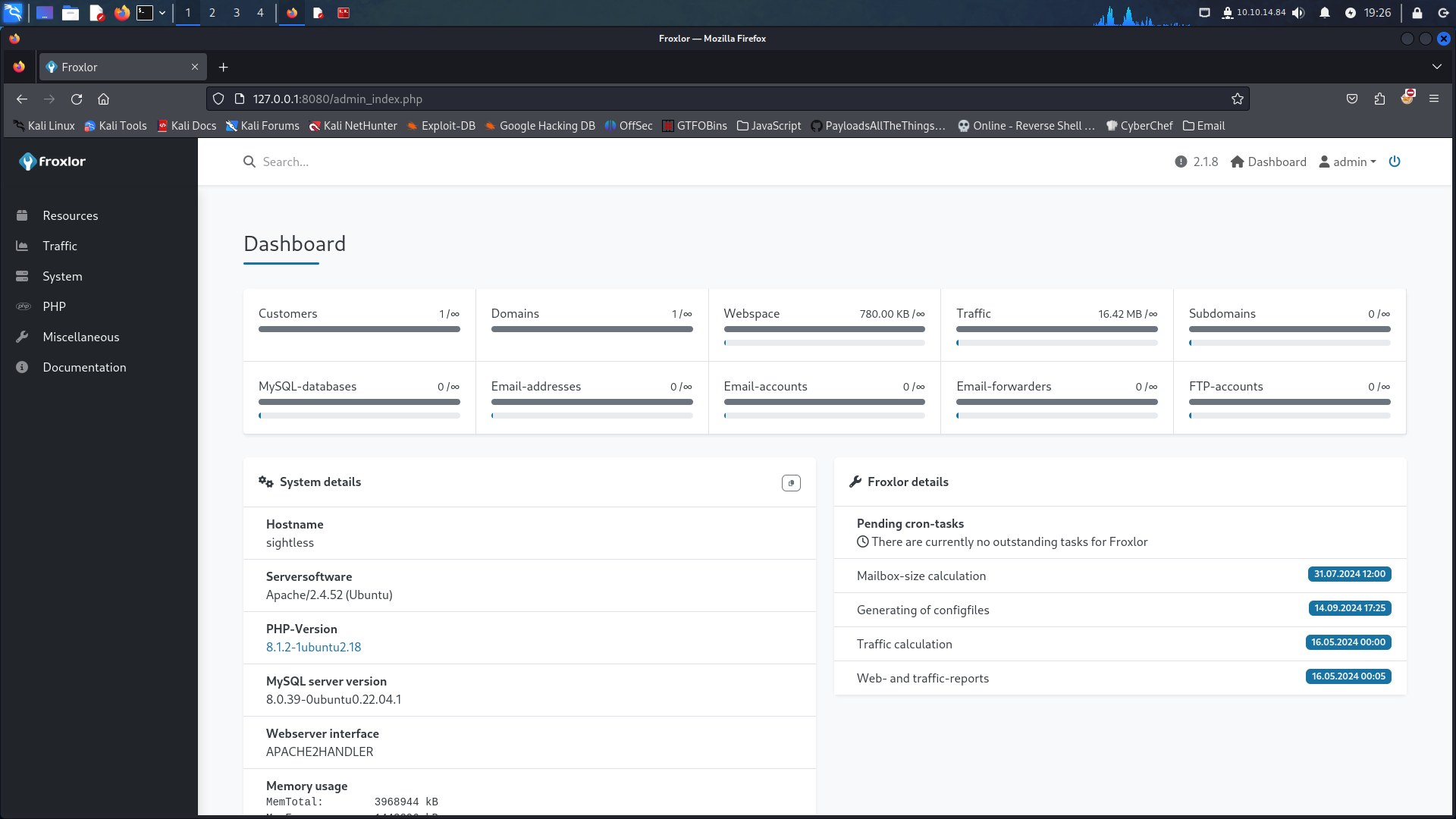1456x819 pixels.
Task: Expand the System details external link
Action: [x=791, y=482]
